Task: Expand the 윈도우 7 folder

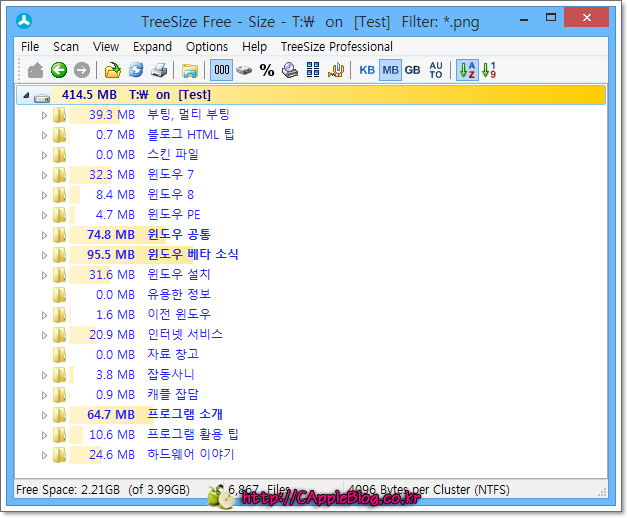Action: click(x=44, y=175)
